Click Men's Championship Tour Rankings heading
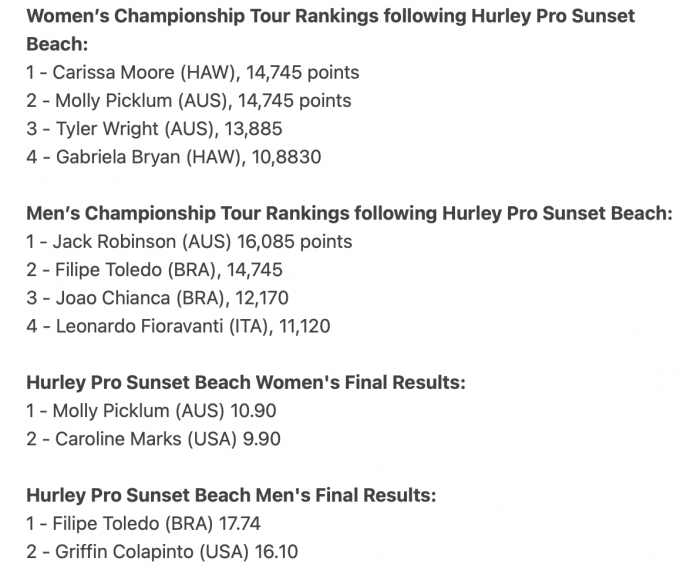 [x=349, y=213]
